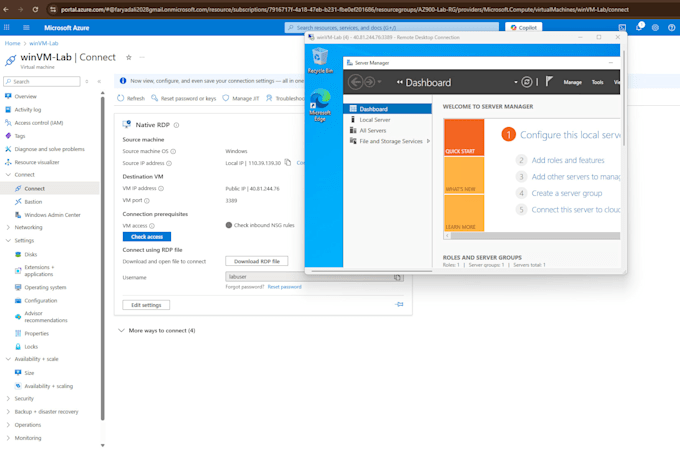
Task: Open Windows Admin Center
Action: tap(52, 215)
